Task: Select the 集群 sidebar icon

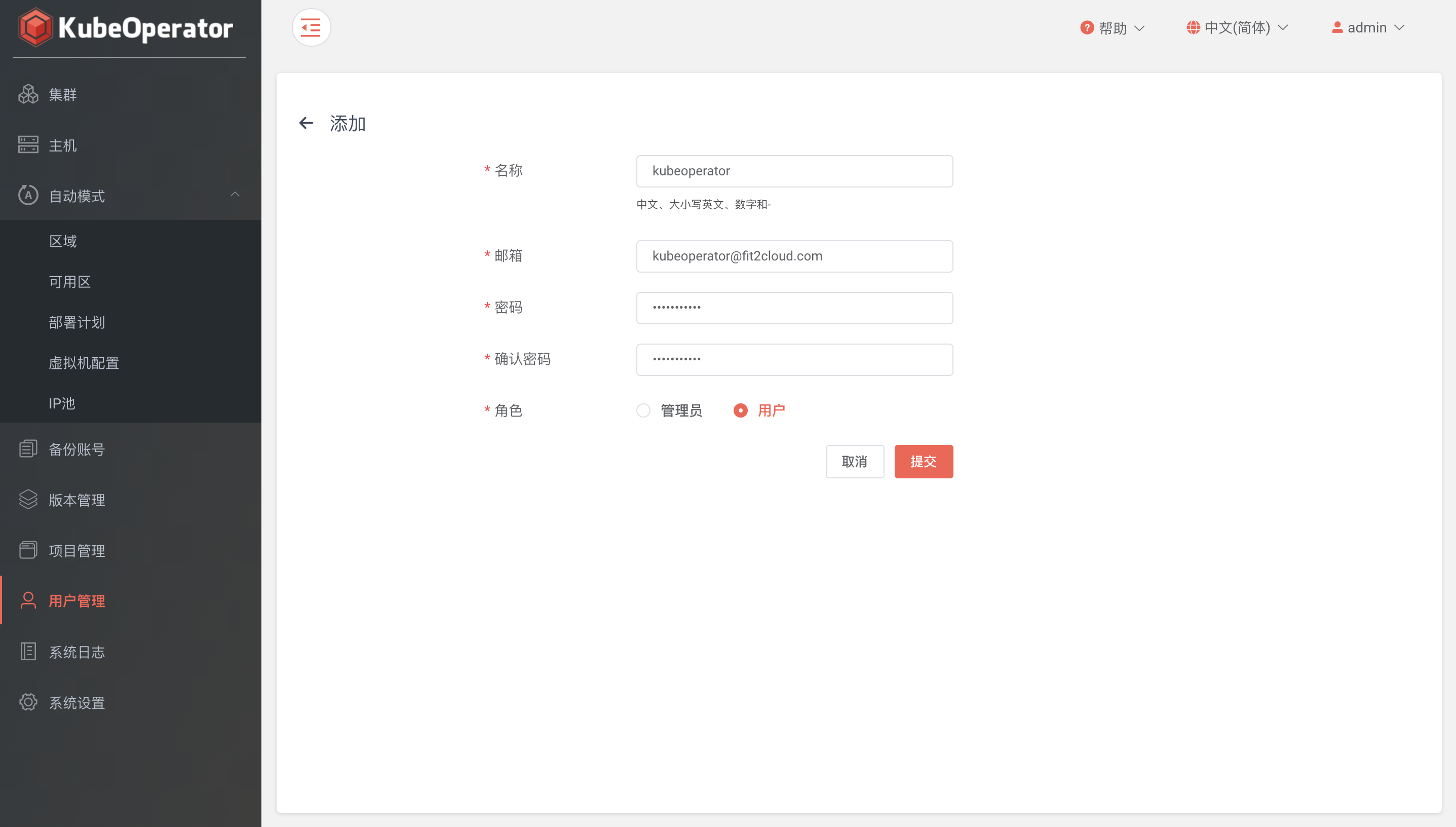Action: 28,94
